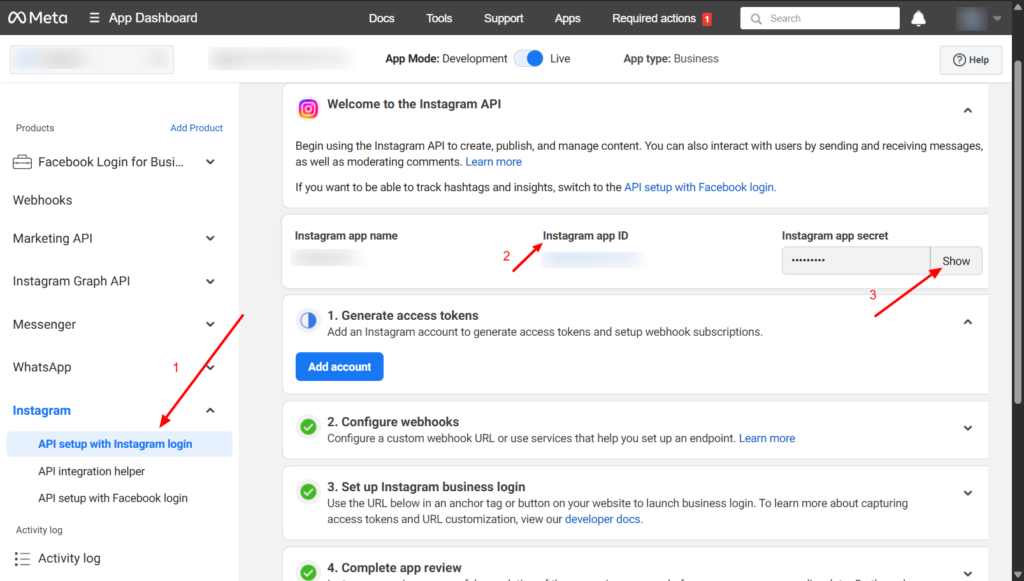Open Required actions

(654, 18)
